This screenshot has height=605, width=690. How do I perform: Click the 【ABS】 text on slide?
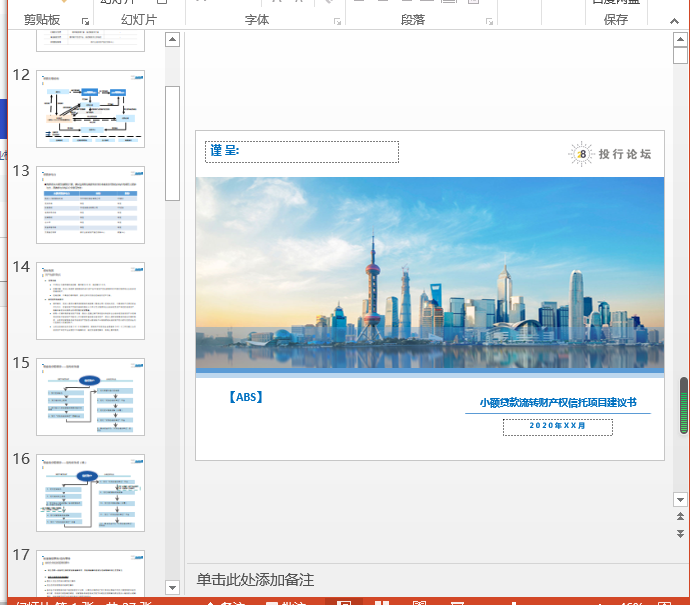(x=246, y=397)
